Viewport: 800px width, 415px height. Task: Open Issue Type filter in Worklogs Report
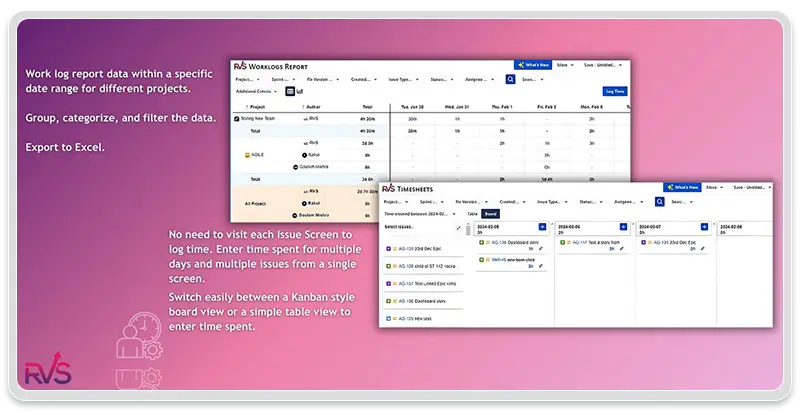404,80
